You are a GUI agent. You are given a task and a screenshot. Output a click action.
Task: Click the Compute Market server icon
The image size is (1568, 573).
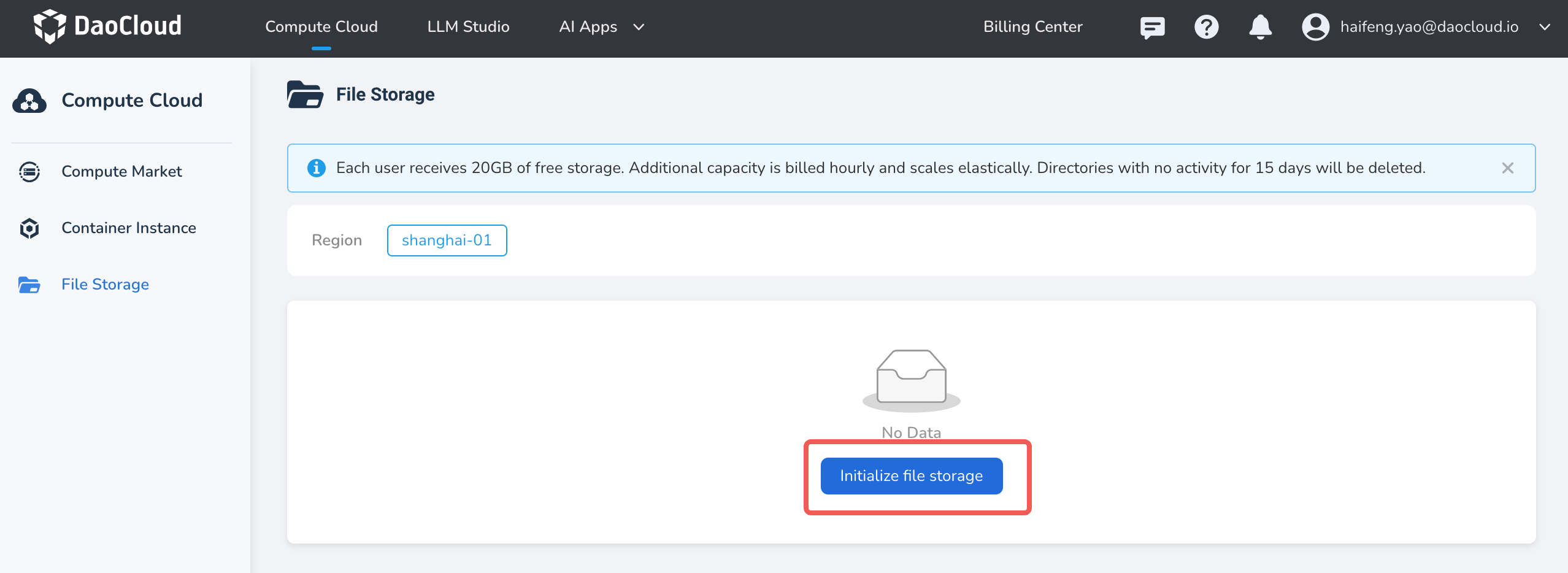click(x=29, y=172)
